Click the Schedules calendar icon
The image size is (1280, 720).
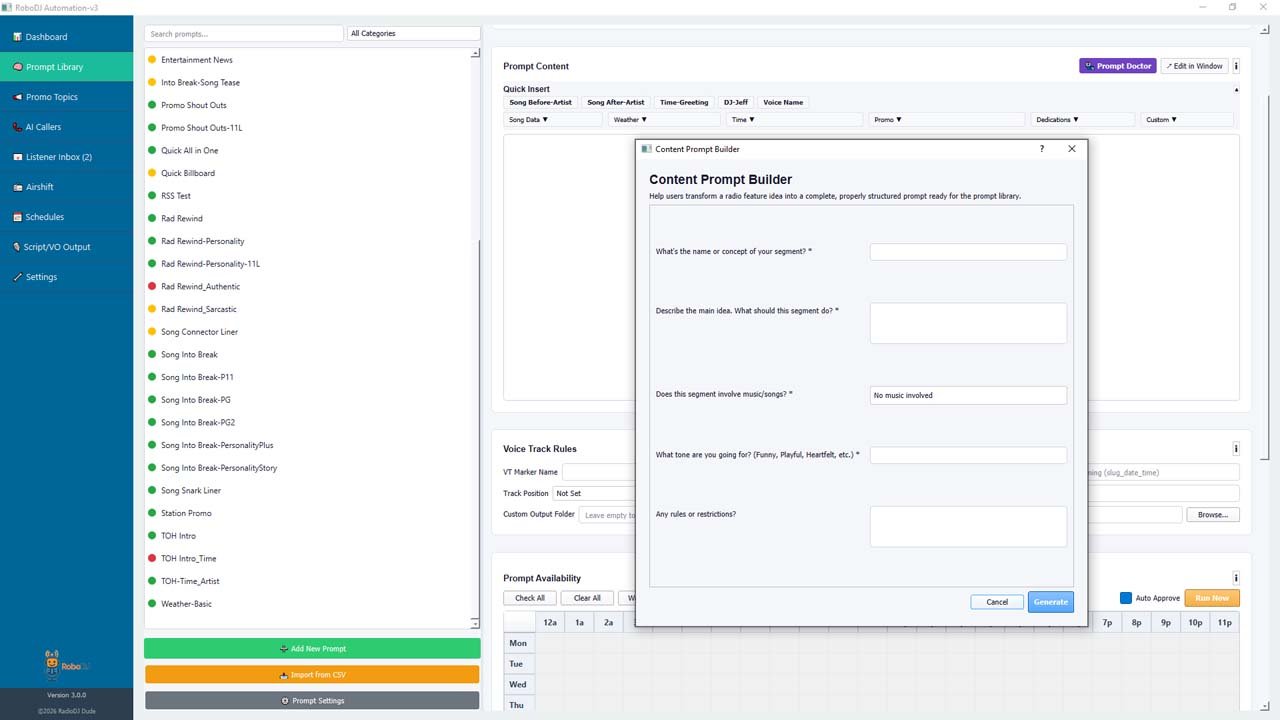click(17, 217)
